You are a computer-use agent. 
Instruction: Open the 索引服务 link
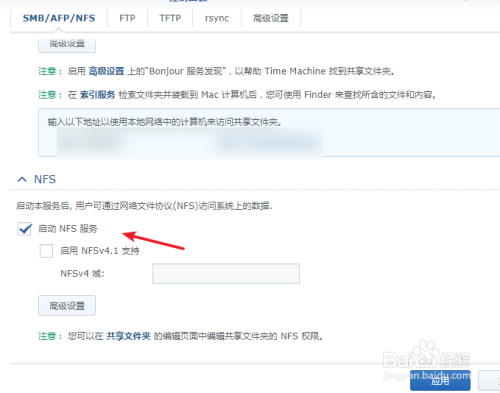pos(97,95)
